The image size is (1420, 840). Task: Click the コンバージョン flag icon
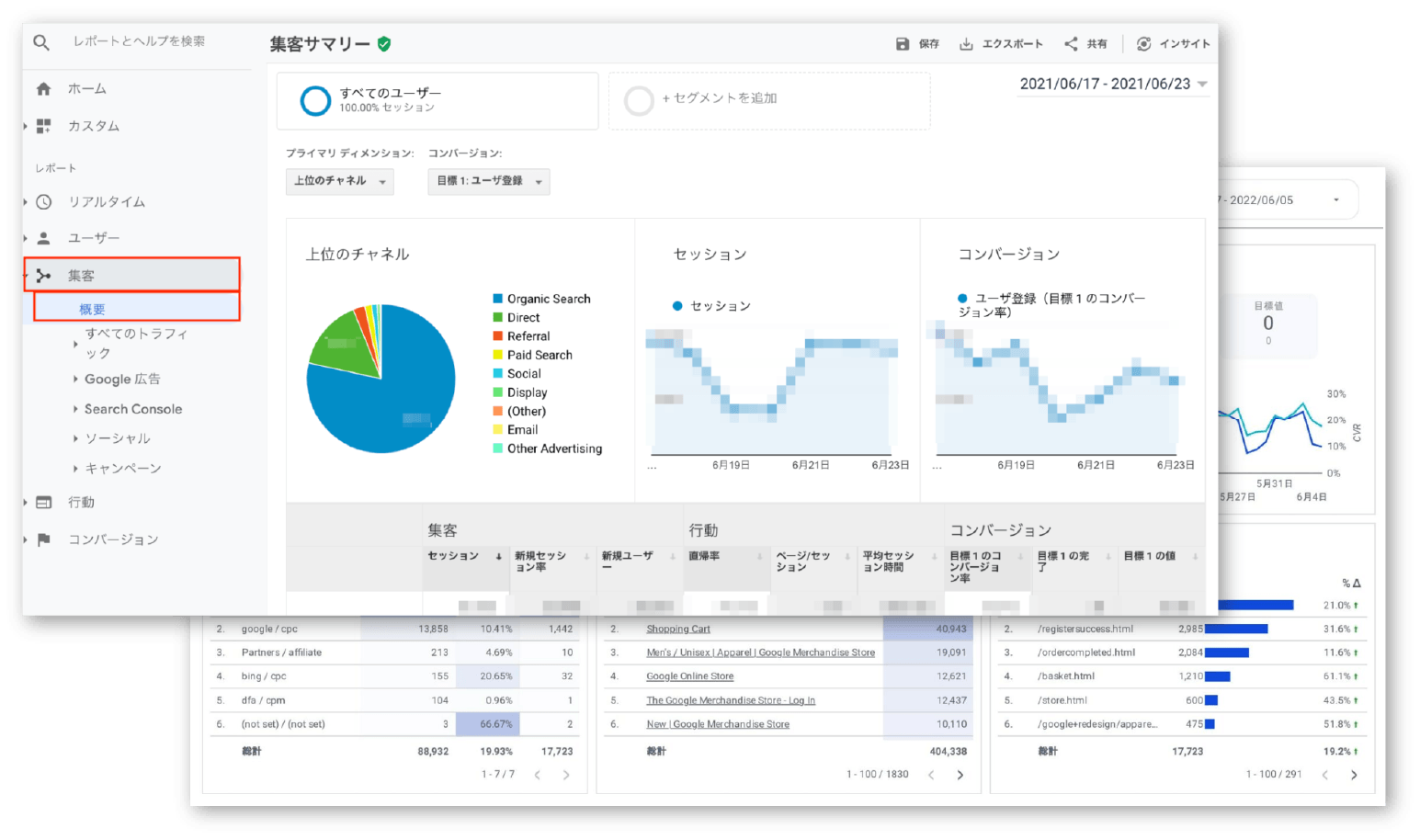[43, 539]
